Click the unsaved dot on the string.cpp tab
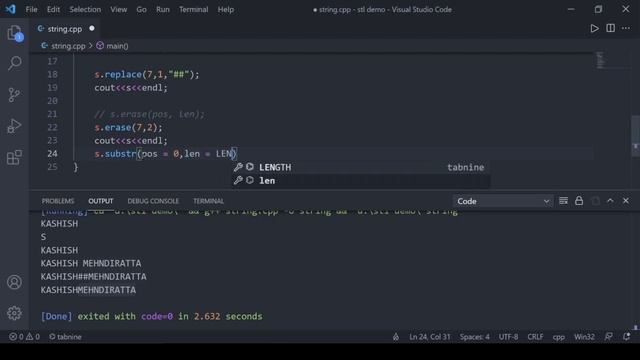 [92, 29]
